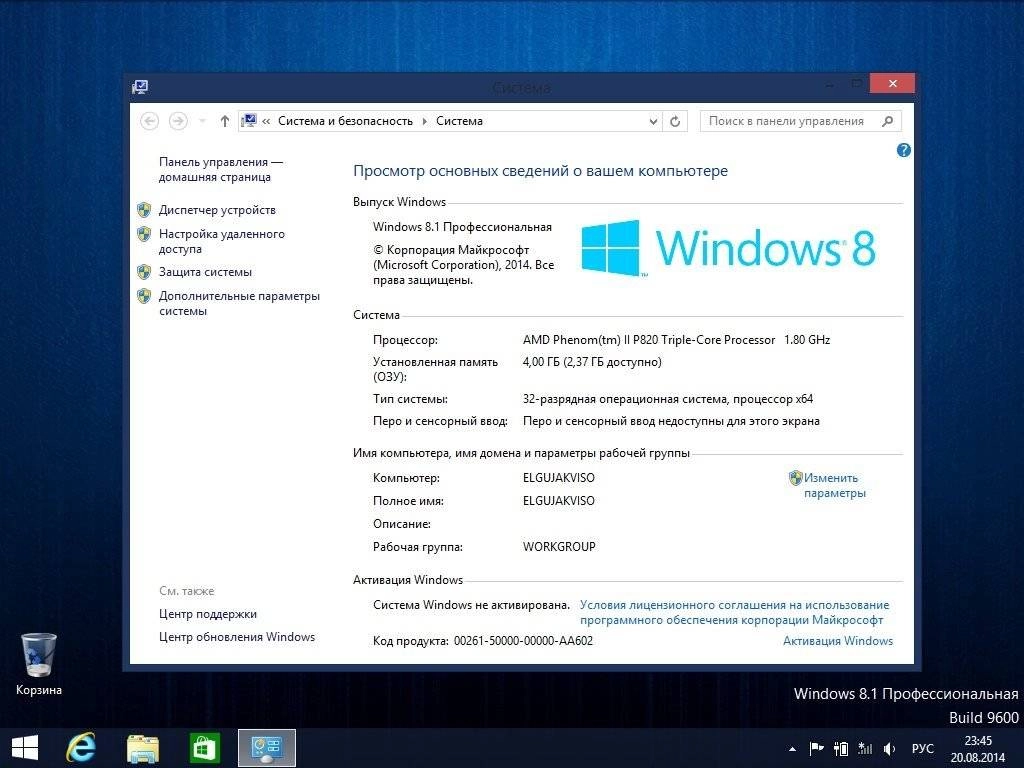Open Action Center flag tray icon
The image size is (1024, 768).
(x=816, y=748)
